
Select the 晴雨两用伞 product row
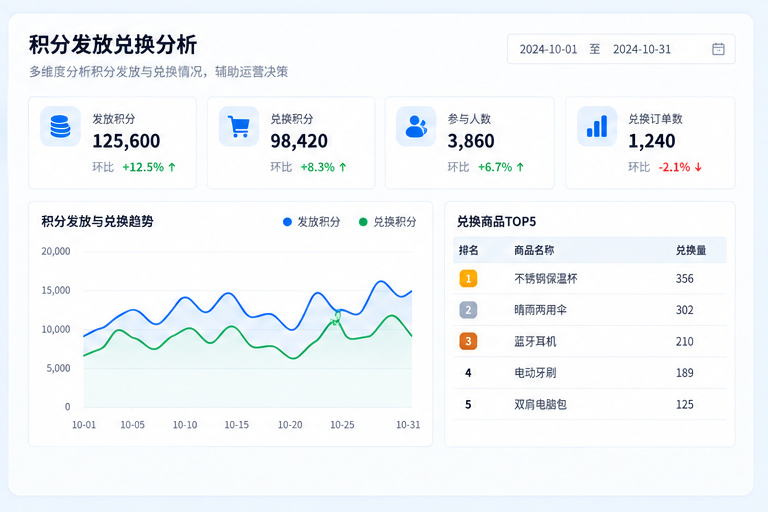coord(590,310)
